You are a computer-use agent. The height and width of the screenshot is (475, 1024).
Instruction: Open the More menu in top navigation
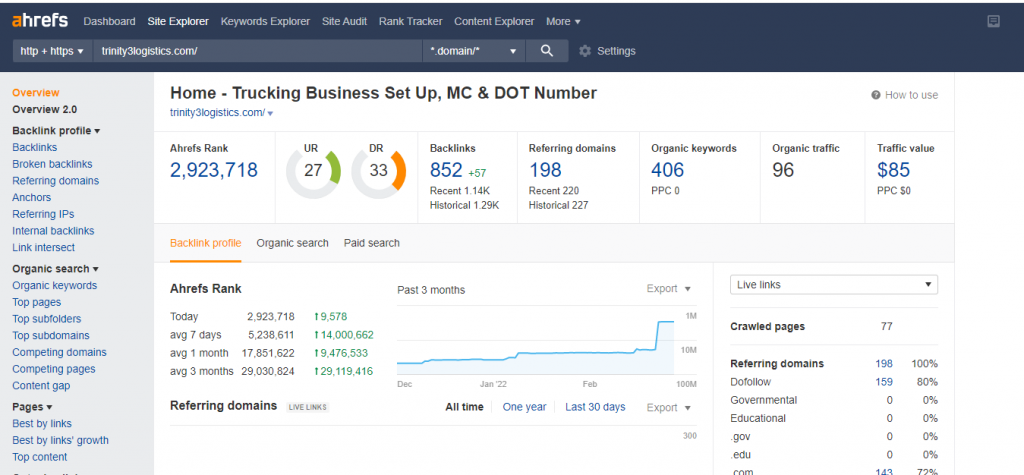[563, 21]
